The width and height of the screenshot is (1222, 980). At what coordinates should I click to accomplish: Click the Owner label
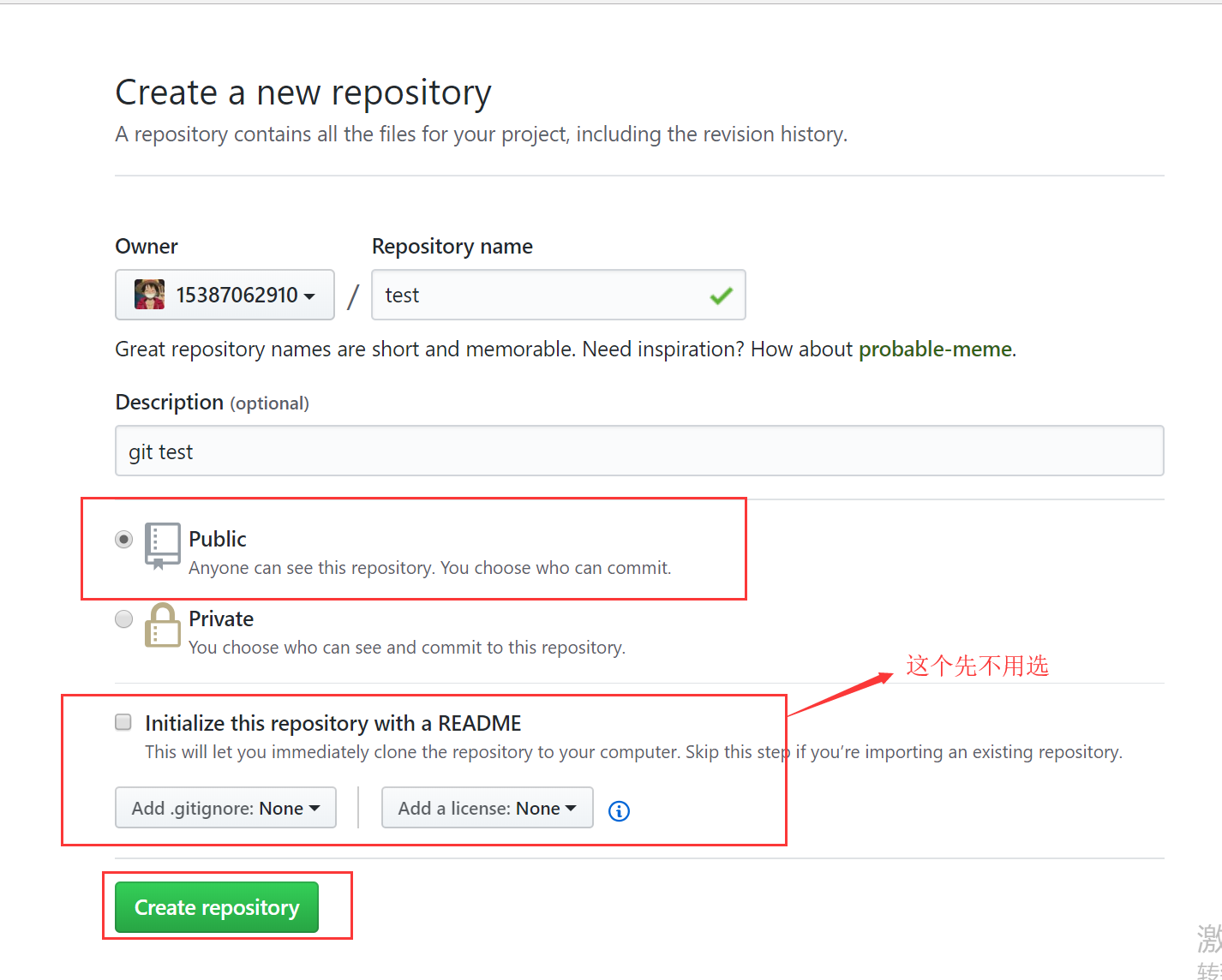[147, 247]
